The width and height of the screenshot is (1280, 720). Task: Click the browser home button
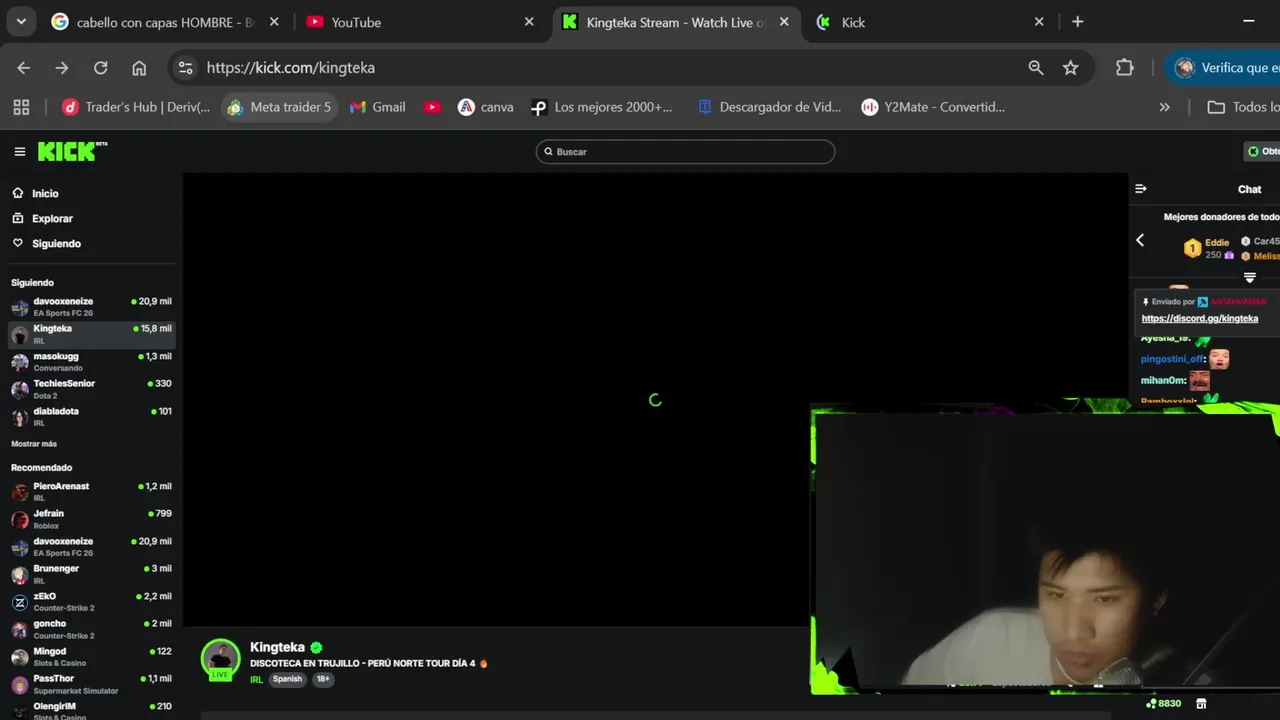139,68
